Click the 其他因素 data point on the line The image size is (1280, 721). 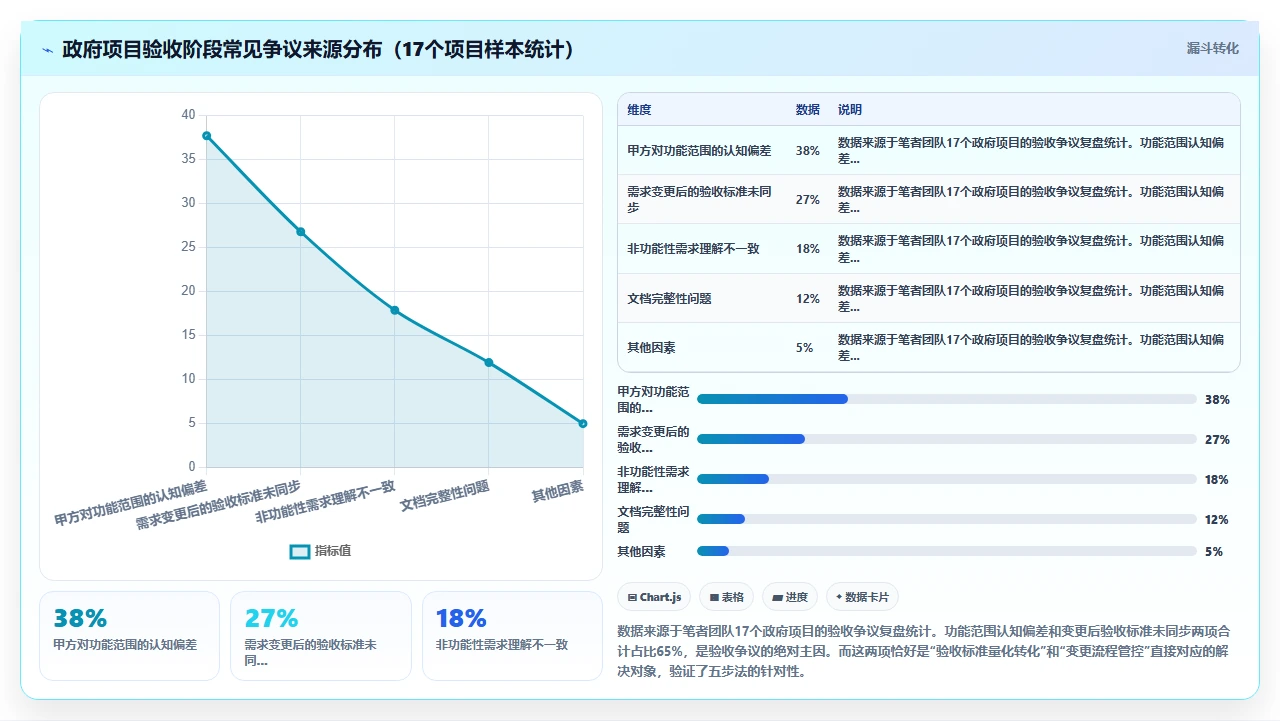point(582,423)
